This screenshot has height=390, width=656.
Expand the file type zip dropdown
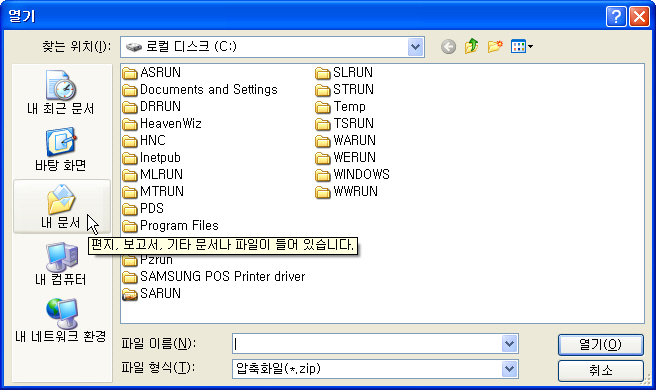509,369
